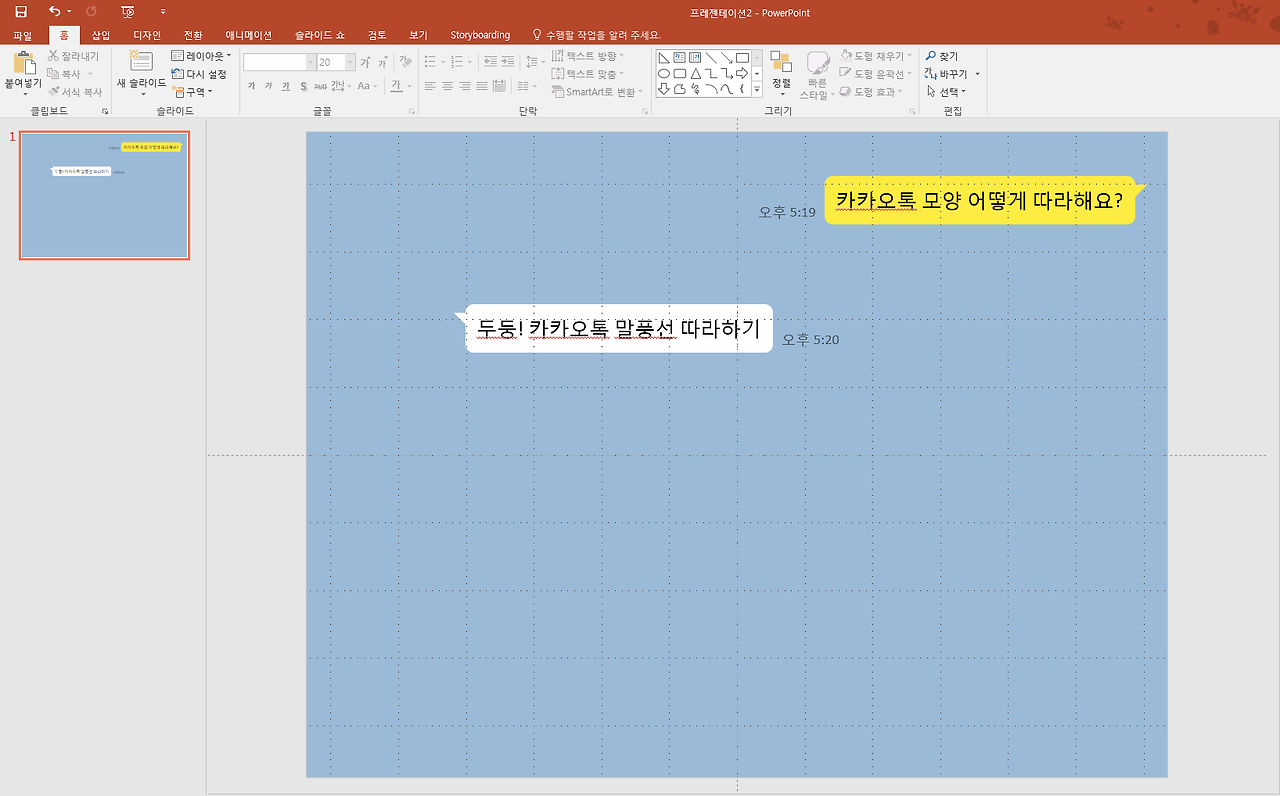The width and height of the screenshot is (1280, 796).
Task: Expand the shapes gallery More arrow
Action: [x=757, y=90]
